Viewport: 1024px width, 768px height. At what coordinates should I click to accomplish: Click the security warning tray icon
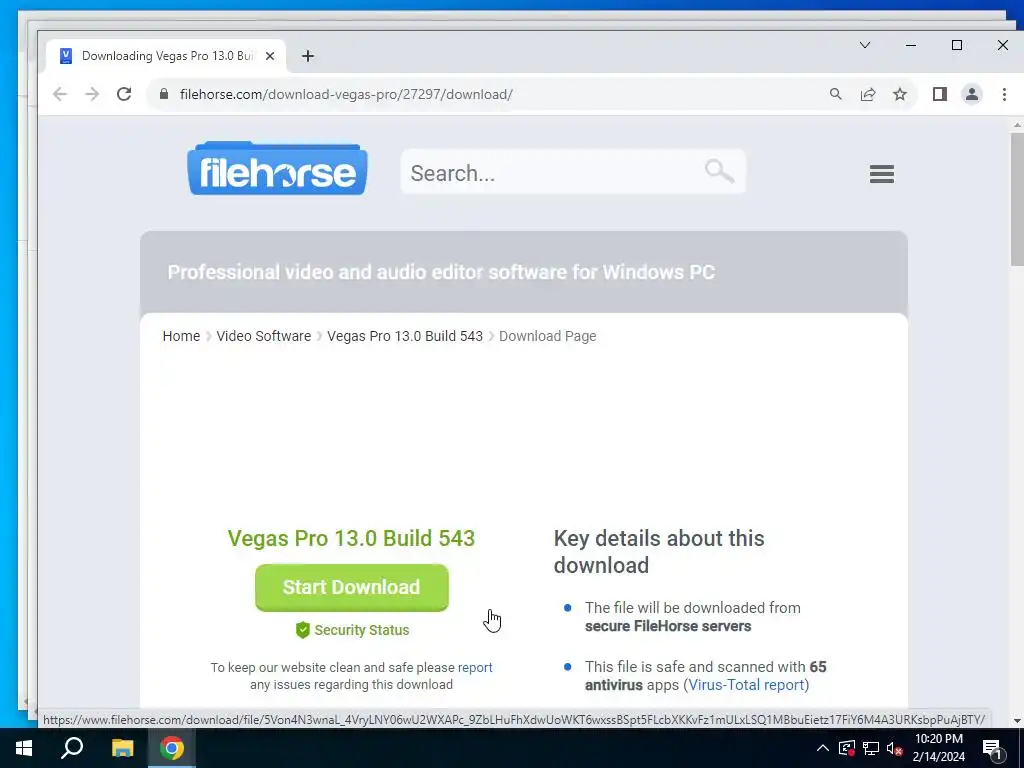pyautogui.click(x=847, y=748)
